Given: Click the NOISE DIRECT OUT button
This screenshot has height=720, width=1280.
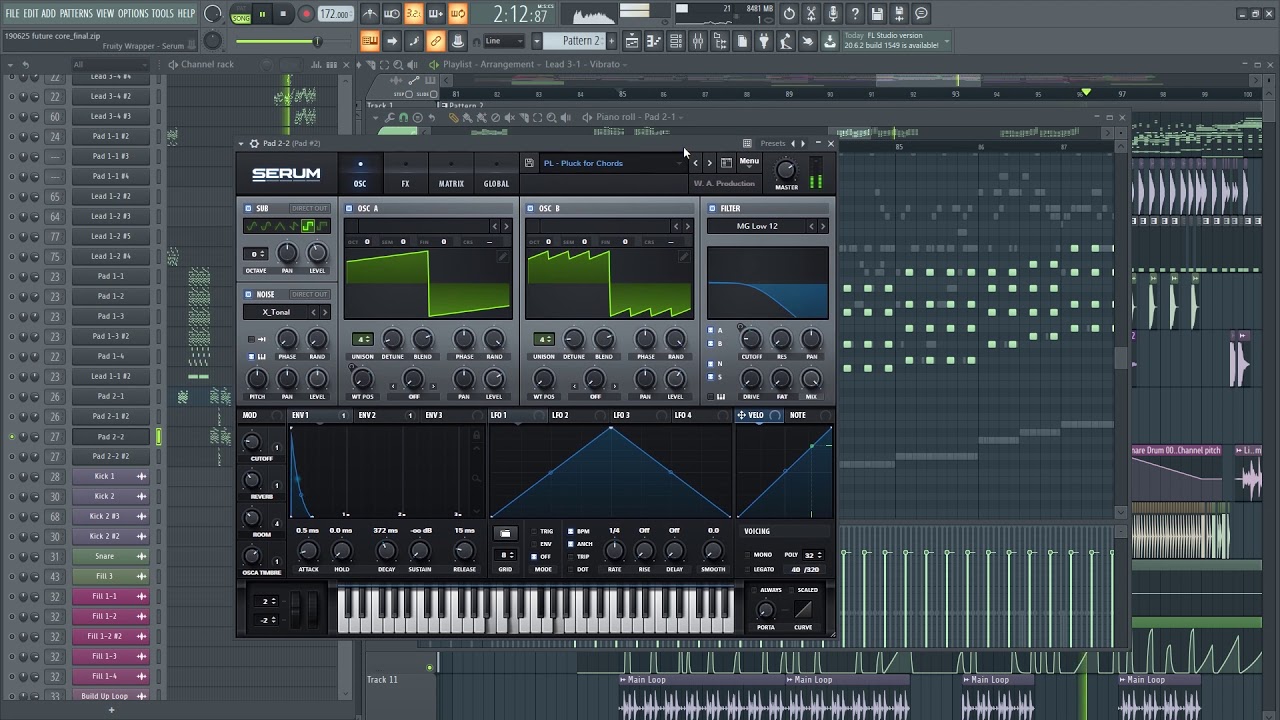Looking at the screenshot, I should click(309, 294).
